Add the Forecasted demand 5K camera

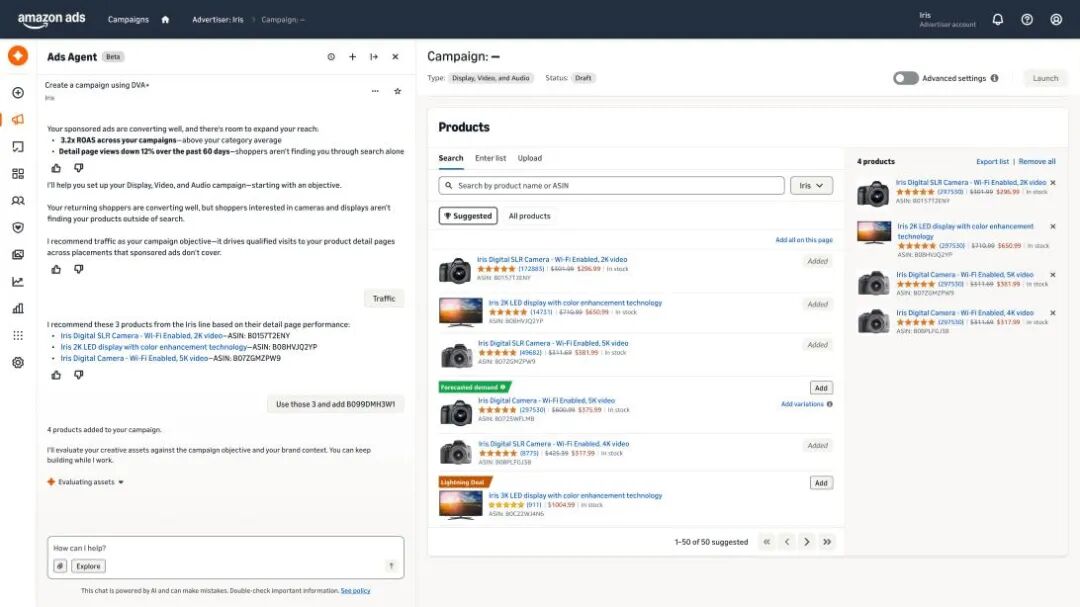[x=821, y=388]
